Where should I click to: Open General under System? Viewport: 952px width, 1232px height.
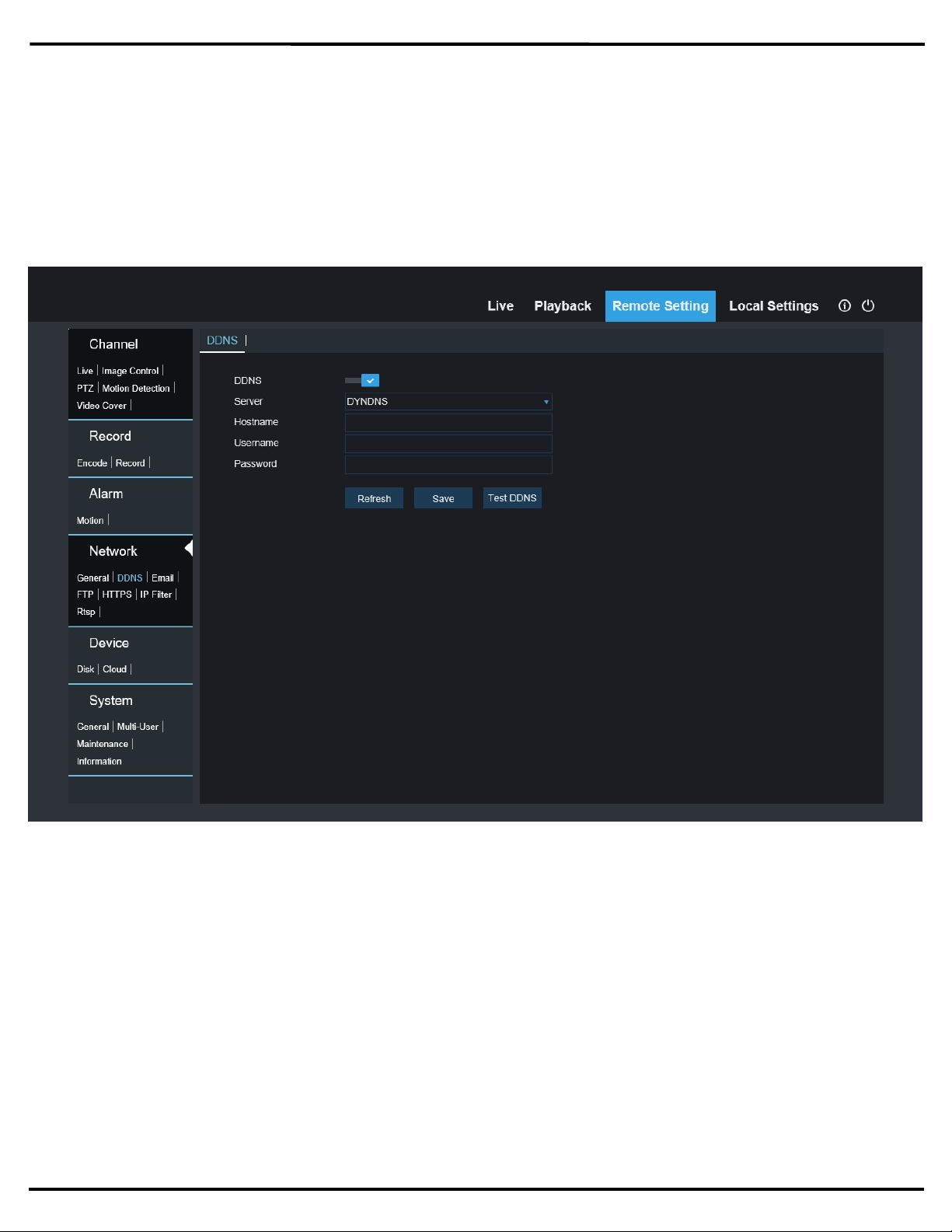[x=92, y=727]
